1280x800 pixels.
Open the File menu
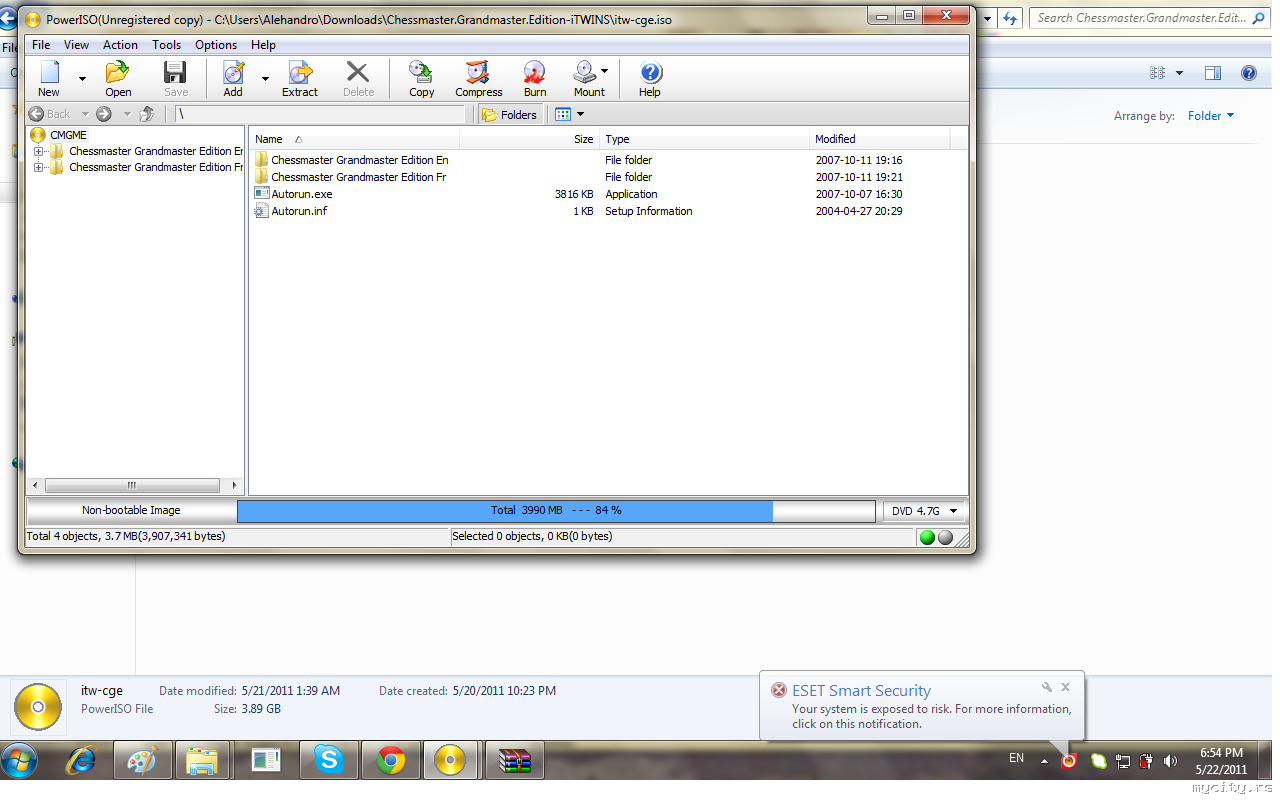click(x=41, y=45)
